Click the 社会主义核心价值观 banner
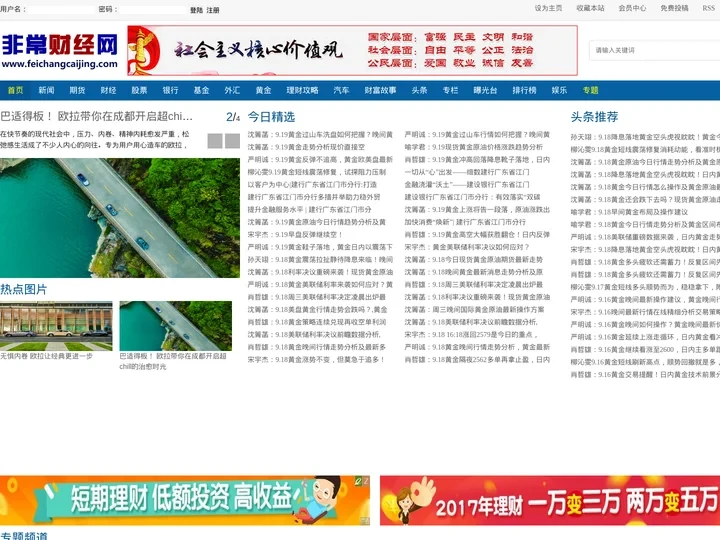720x540 pixels. [352, 51]
